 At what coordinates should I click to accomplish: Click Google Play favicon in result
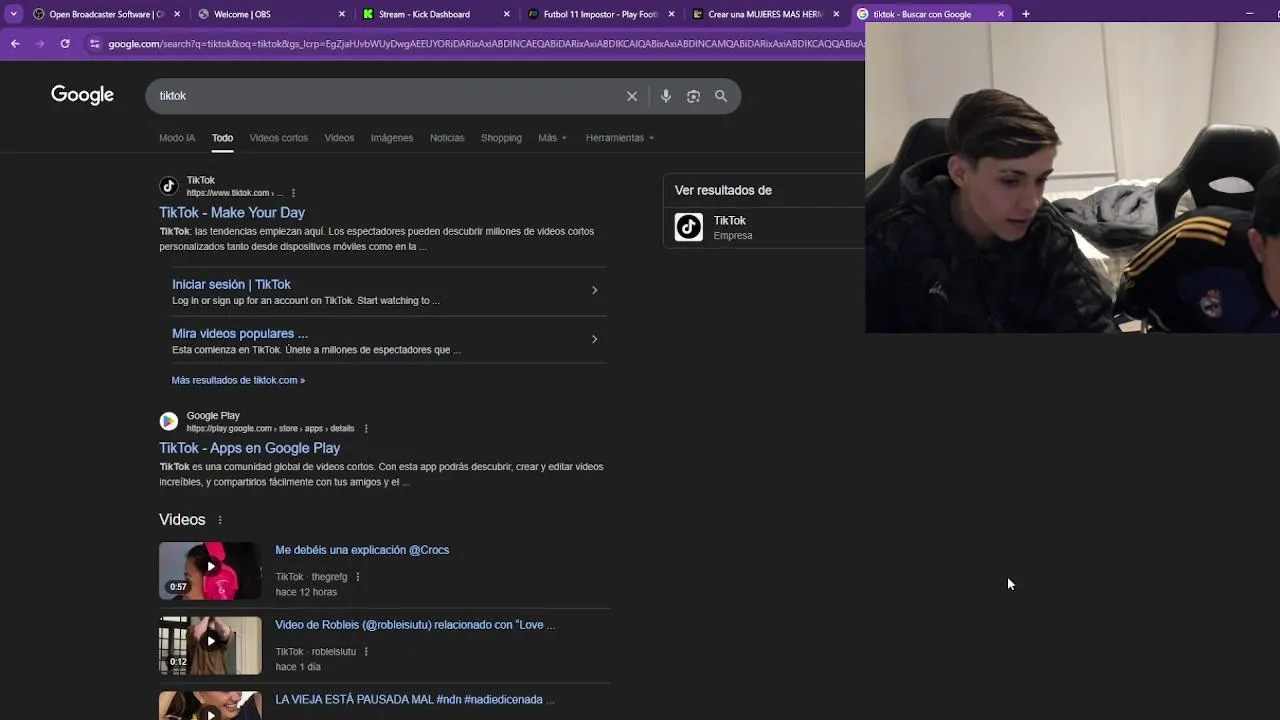(169, 421)
